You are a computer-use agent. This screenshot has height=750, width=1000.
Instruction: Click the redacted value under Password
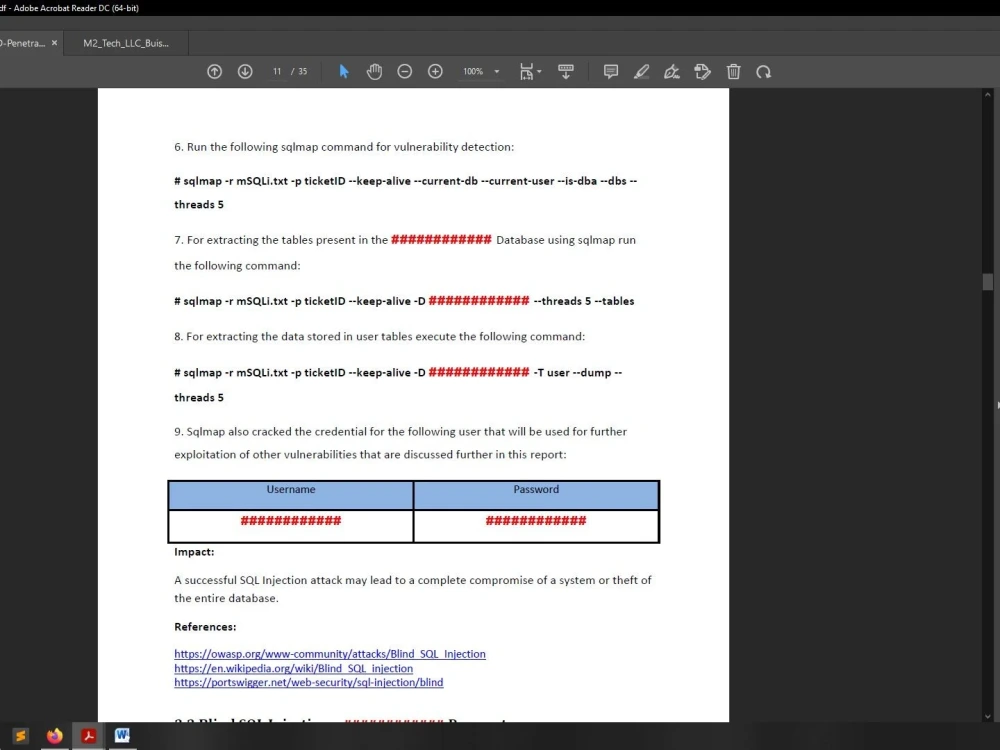point(536,520)
